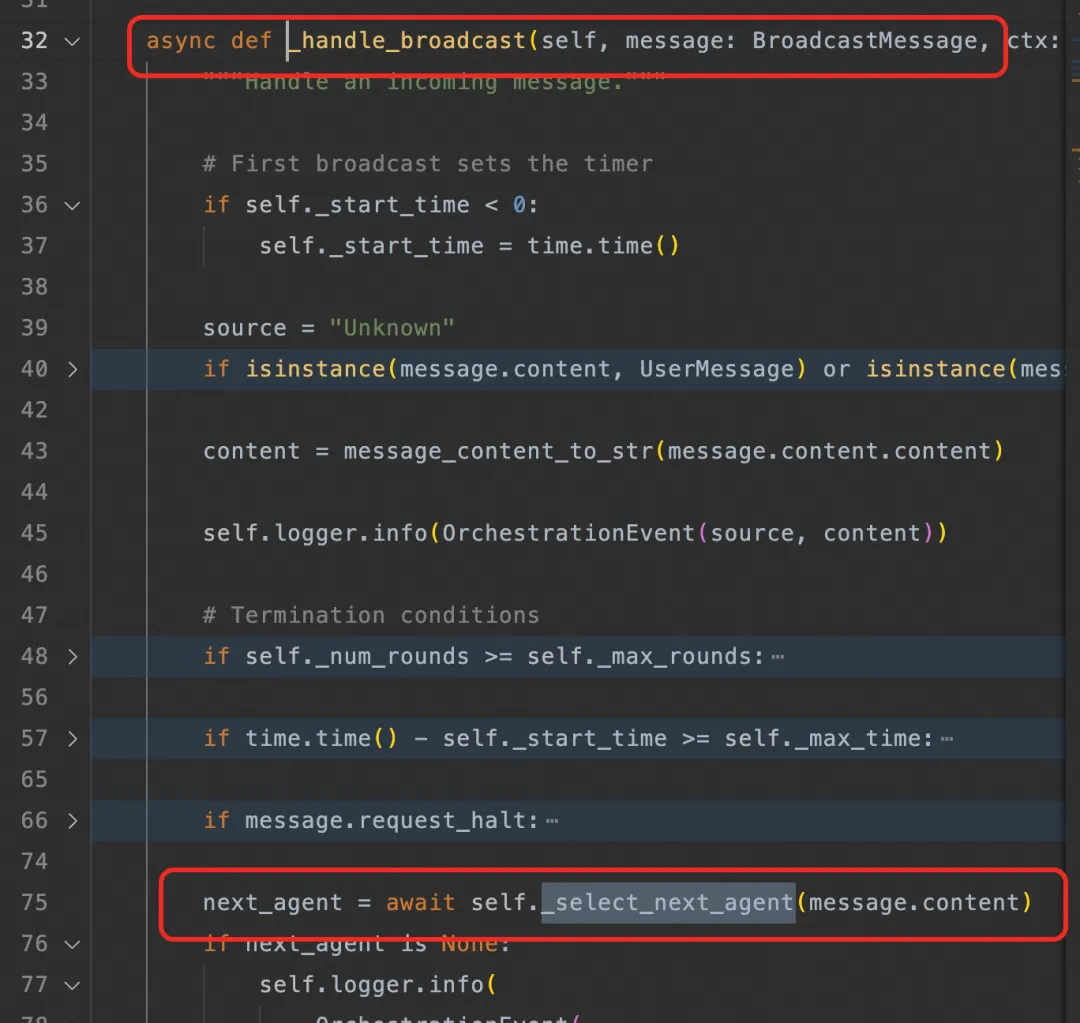Image resolution: width=1080 pixels, height=1023 pixels.
Task: Expand folded _max_rounds condition on line 48
Action: pos(72,657)
